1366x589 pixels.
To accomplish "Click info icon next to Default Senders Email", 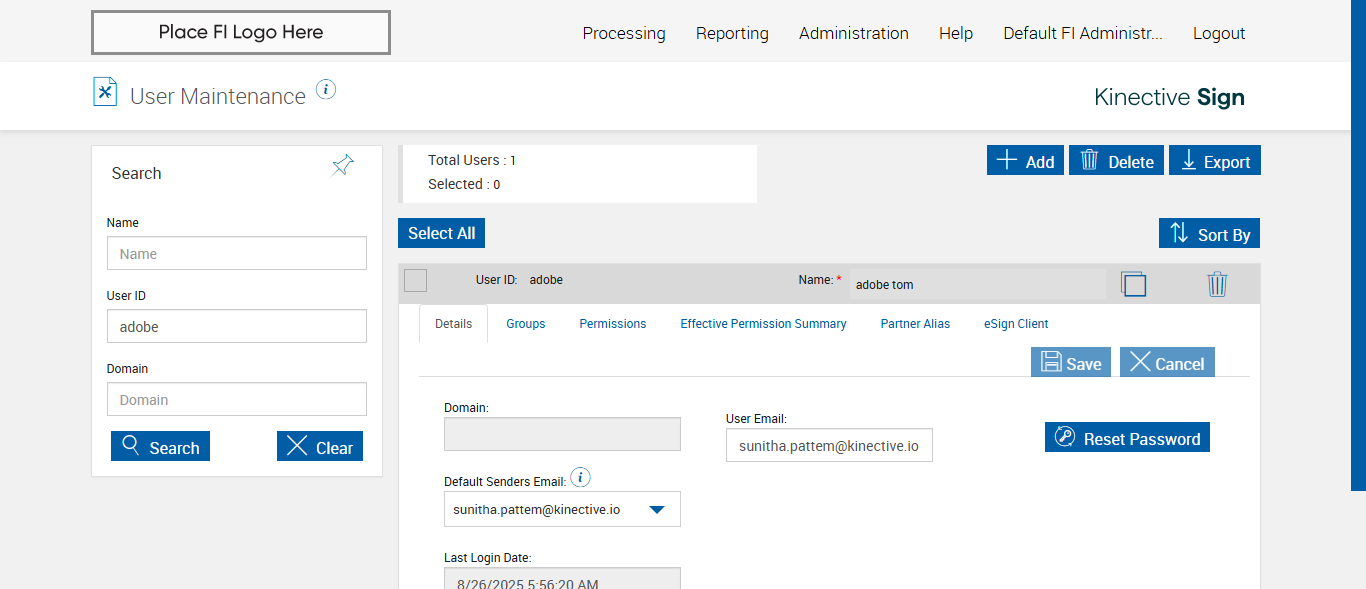I will click(580, 477).
